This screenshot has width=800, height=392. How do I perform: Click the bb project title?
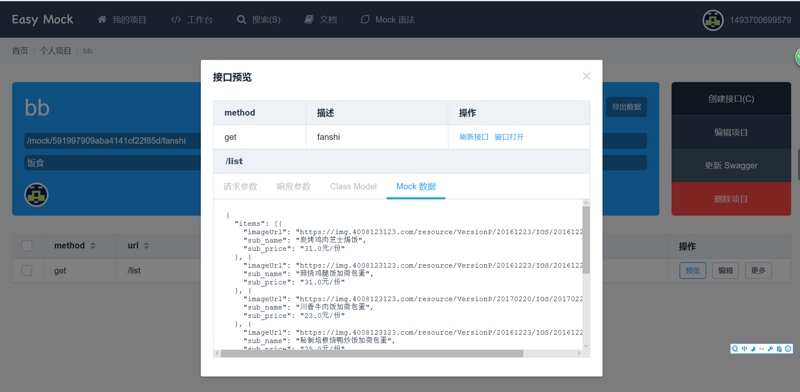[37, 108]
